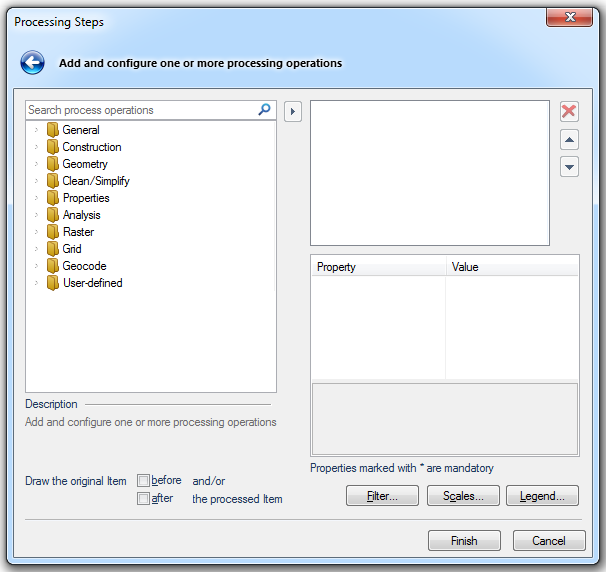Move operation down with down arrow
606x572 pixels.
(569, 167)
